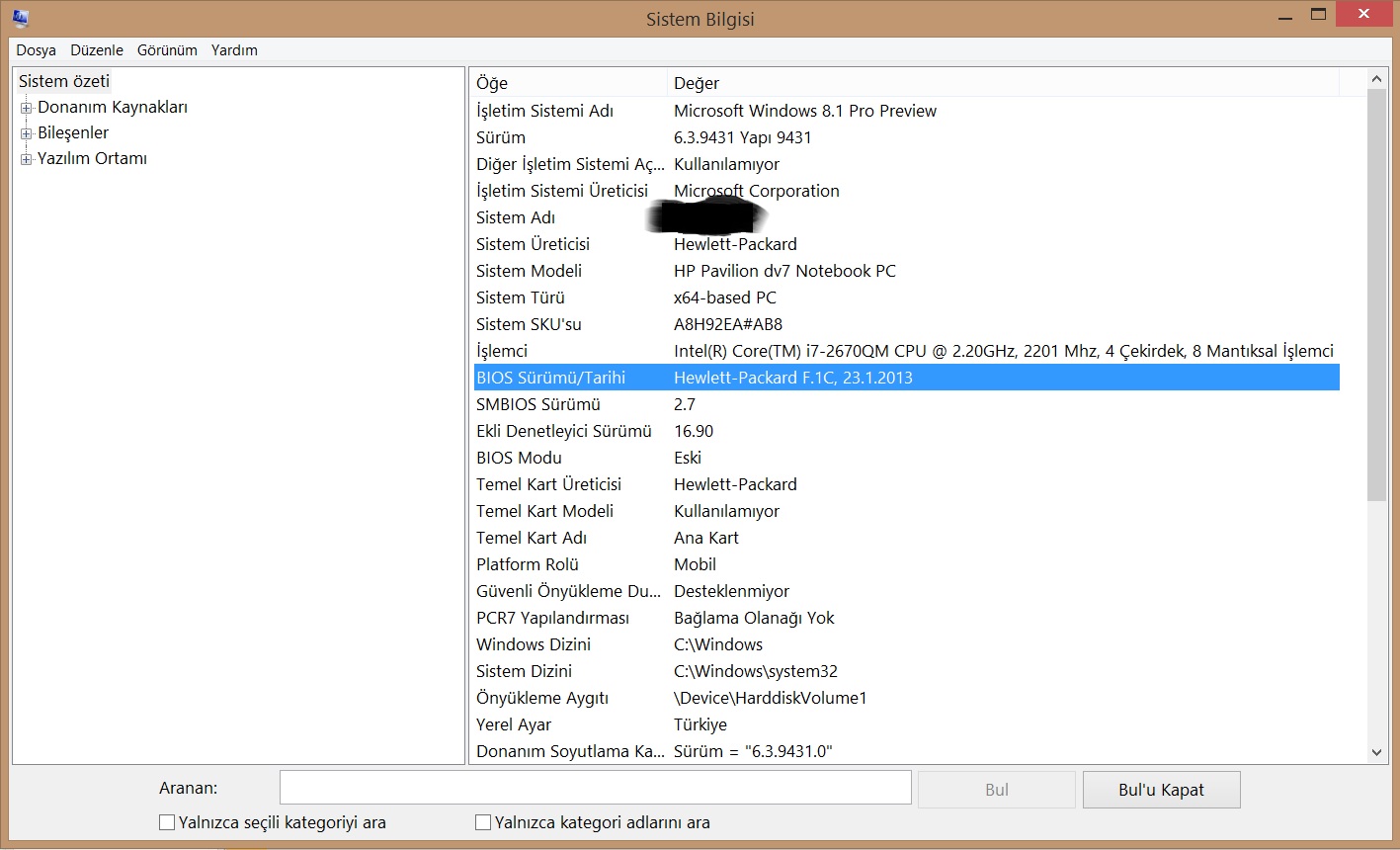Open the Görünüm menu
Viewport: 1400px width, 850px height.
pyautogui.click(x=167, y=50)
